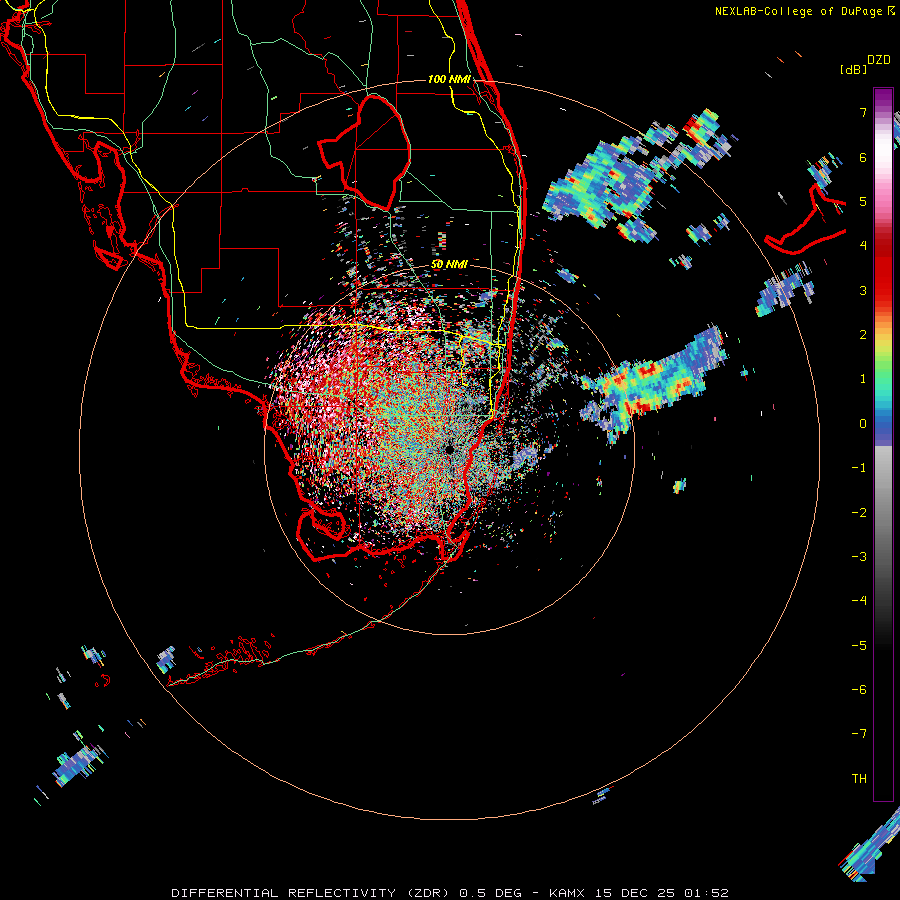Click the 2 value on the color scale
Image resolution: width=900 pixels, height=900 pixels.
point(863,334)
